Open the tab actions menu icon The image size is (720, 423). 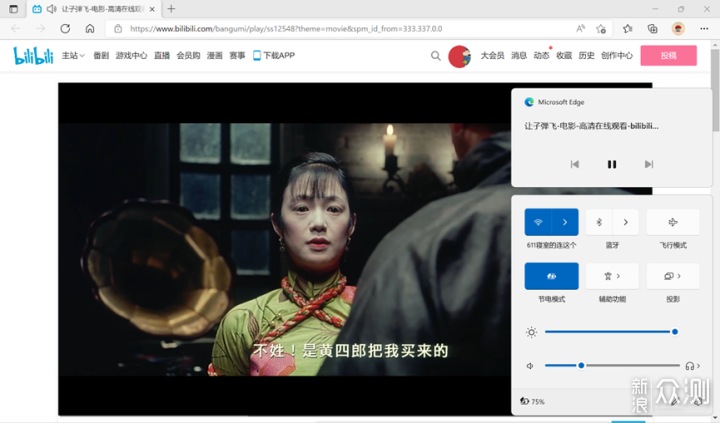13,9
